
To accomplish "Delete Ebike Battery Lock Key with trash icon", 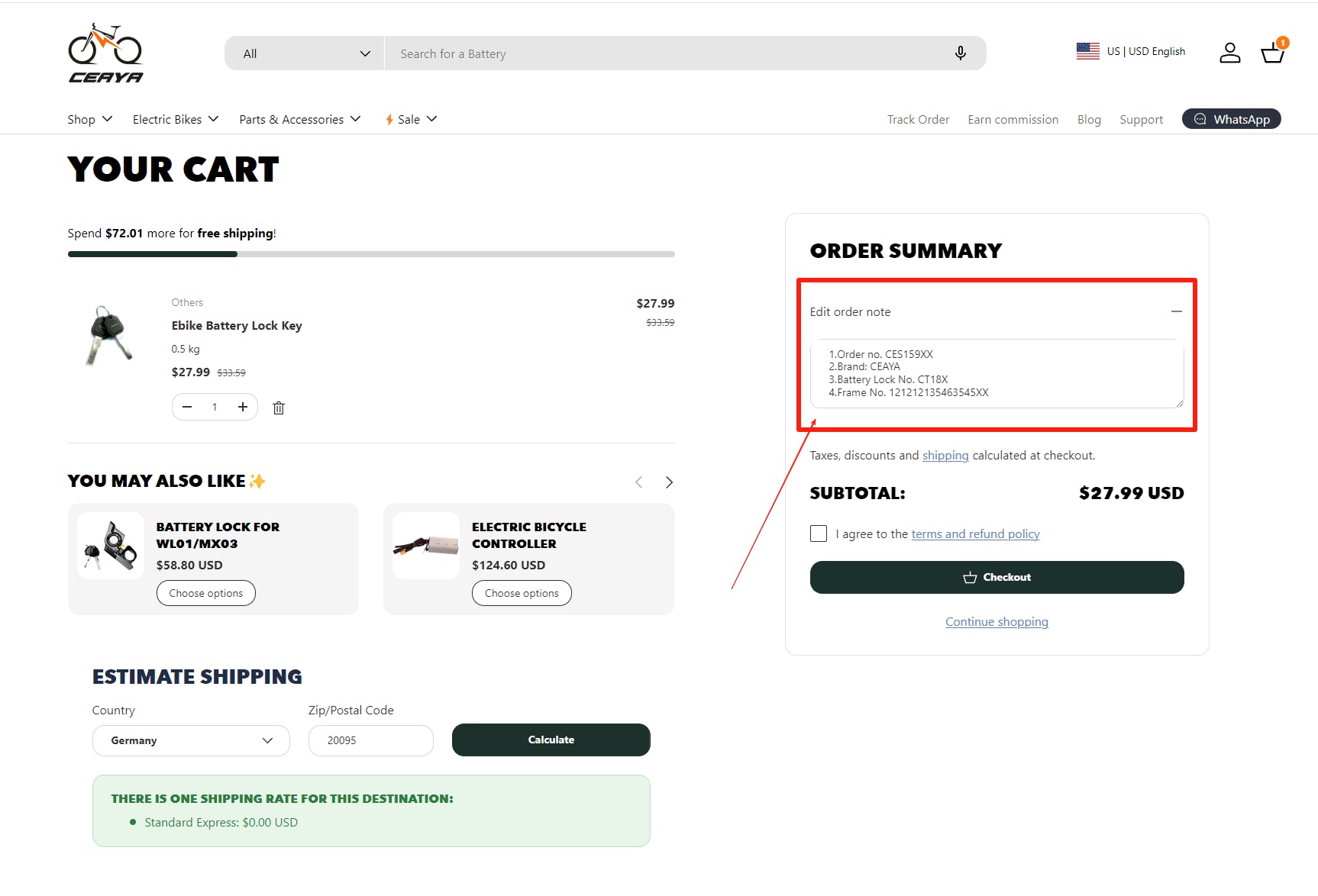I will [279, 408].
